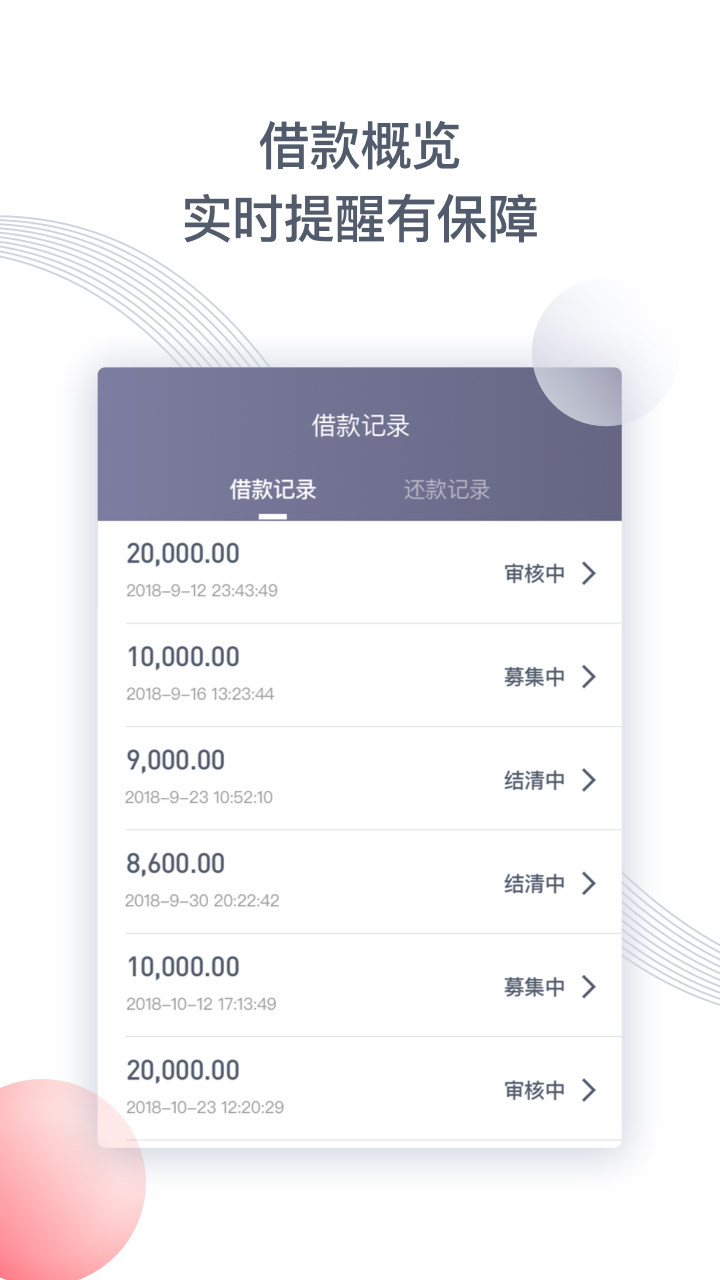Open arrow for the 9,000.00 loan

click(589, 780)
